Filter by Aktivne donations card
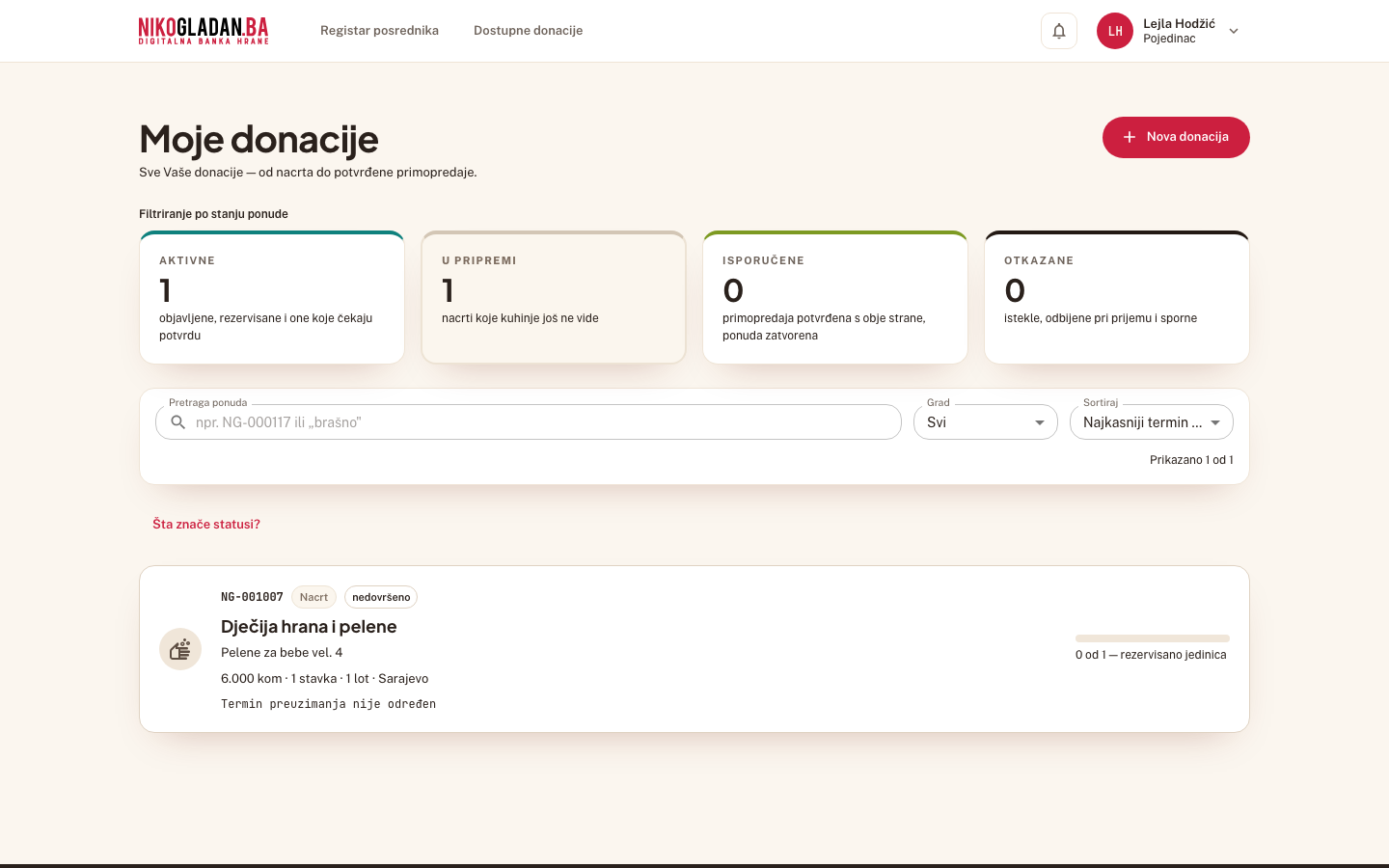 point(272,298)
